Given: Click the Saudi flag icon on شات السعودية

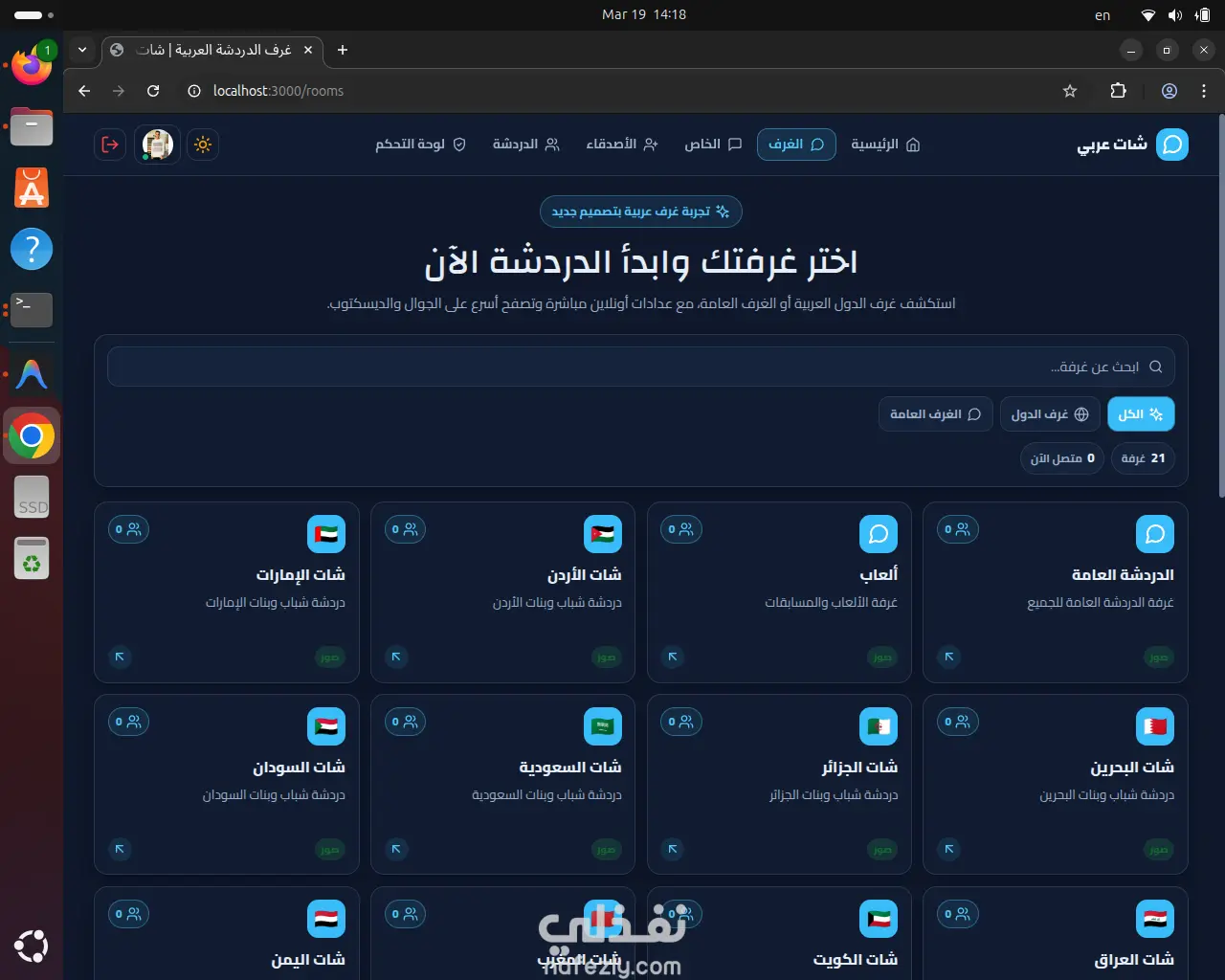Looking at the screenshot, I should pos(603,726).
